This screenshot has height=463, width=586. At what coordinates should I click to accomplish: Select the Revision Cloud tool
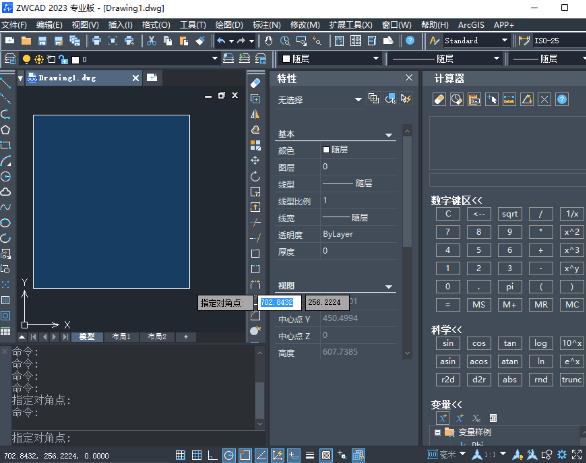tap(5, 192)
